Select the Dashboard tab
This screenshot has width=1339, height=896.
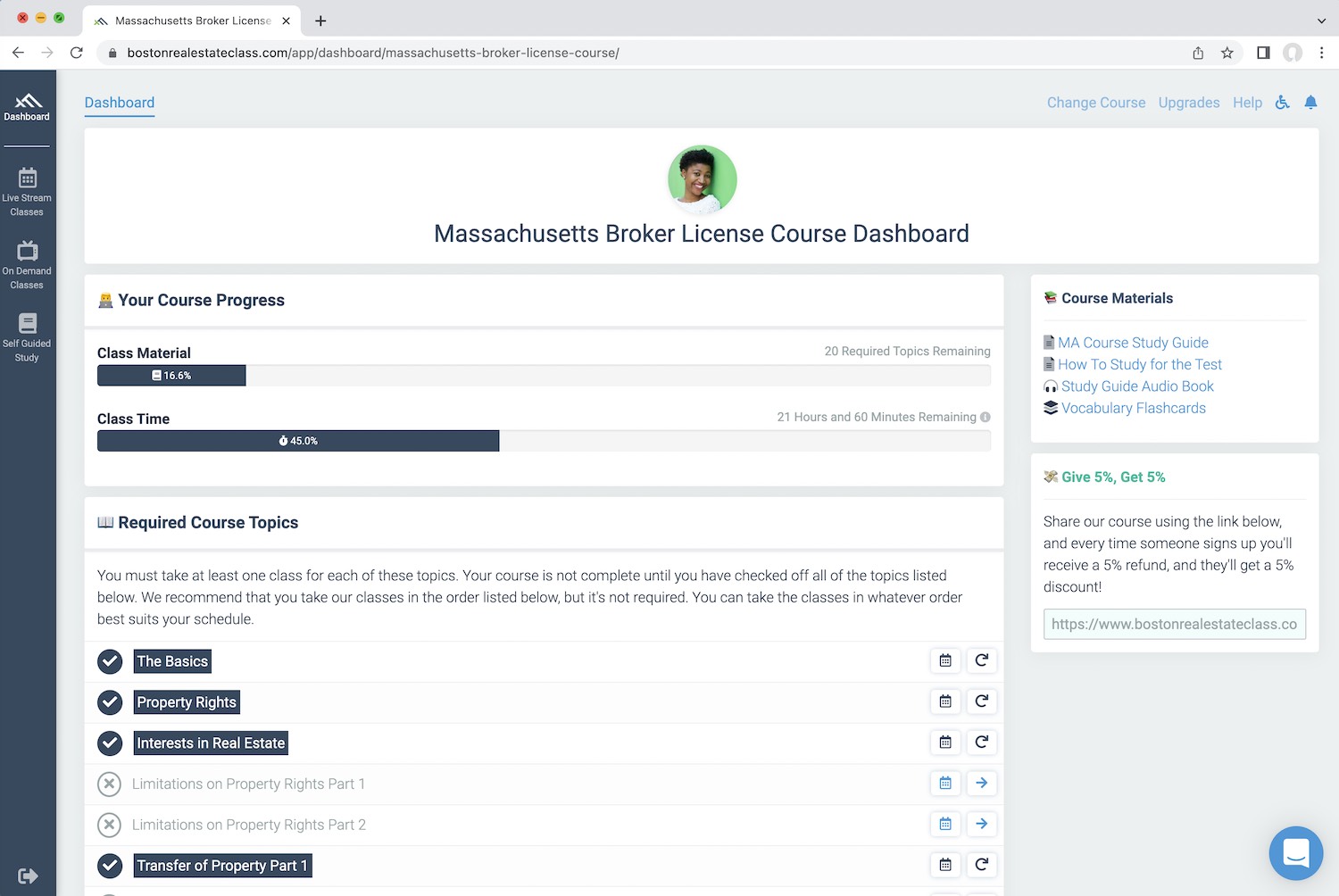click(x=120, y=103)
